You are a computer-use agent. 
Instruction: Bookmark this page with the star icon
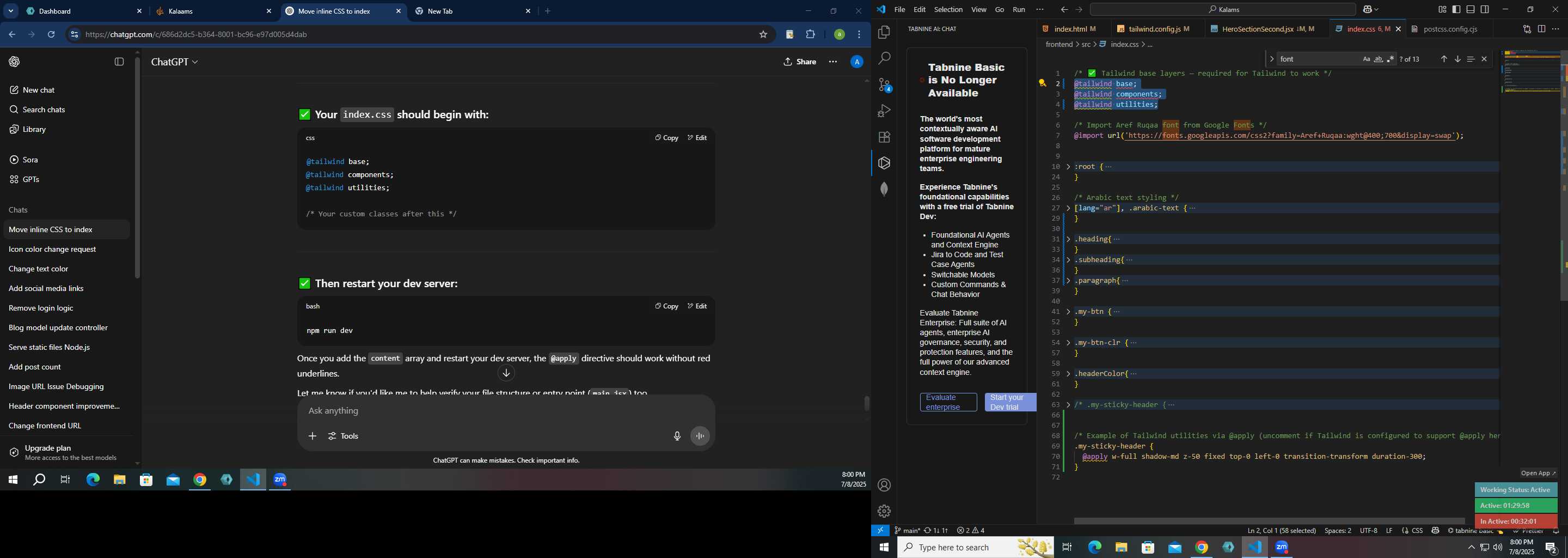click(x=763, y=35)
